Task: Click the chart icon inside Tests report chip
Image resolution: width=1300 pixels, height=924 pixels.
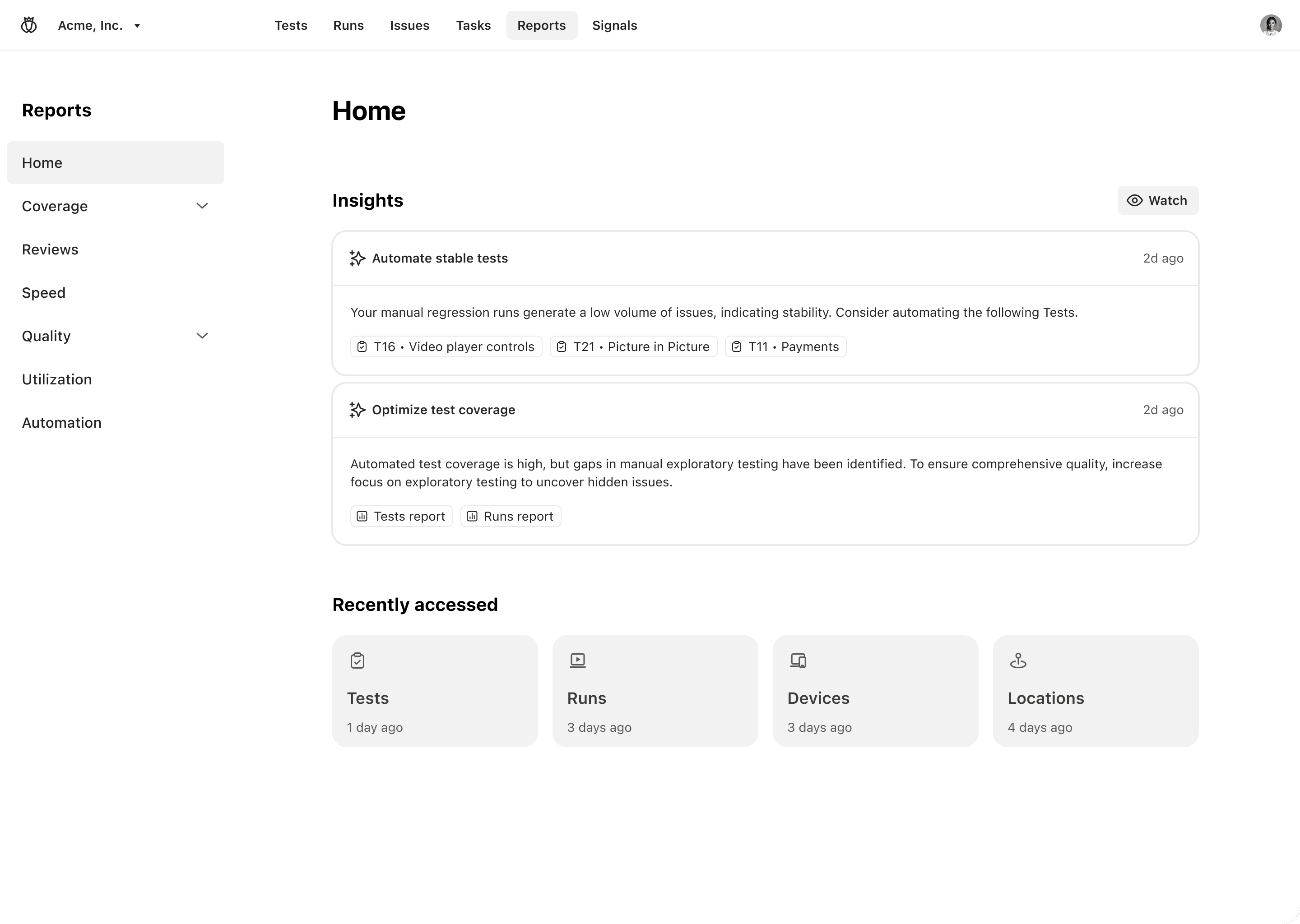Action: [362, 516]
